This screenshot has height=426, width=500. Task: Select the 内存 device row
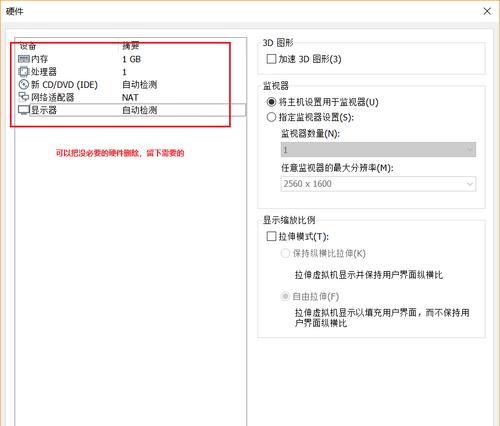click(132, 59)
